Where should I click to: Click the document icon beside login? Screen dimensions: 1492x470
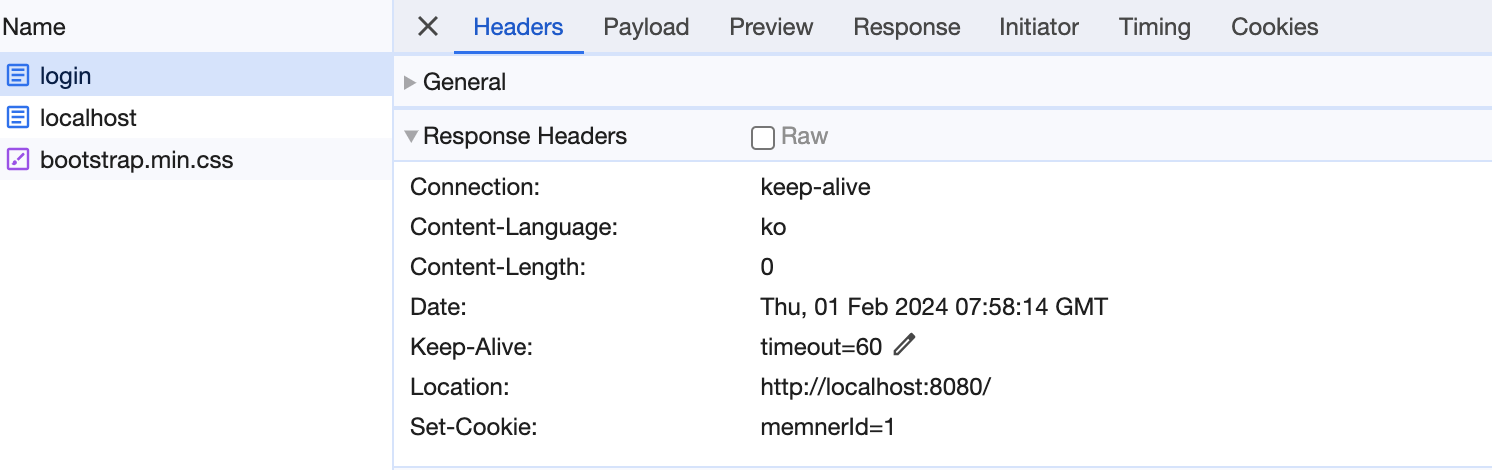(18, 75)
